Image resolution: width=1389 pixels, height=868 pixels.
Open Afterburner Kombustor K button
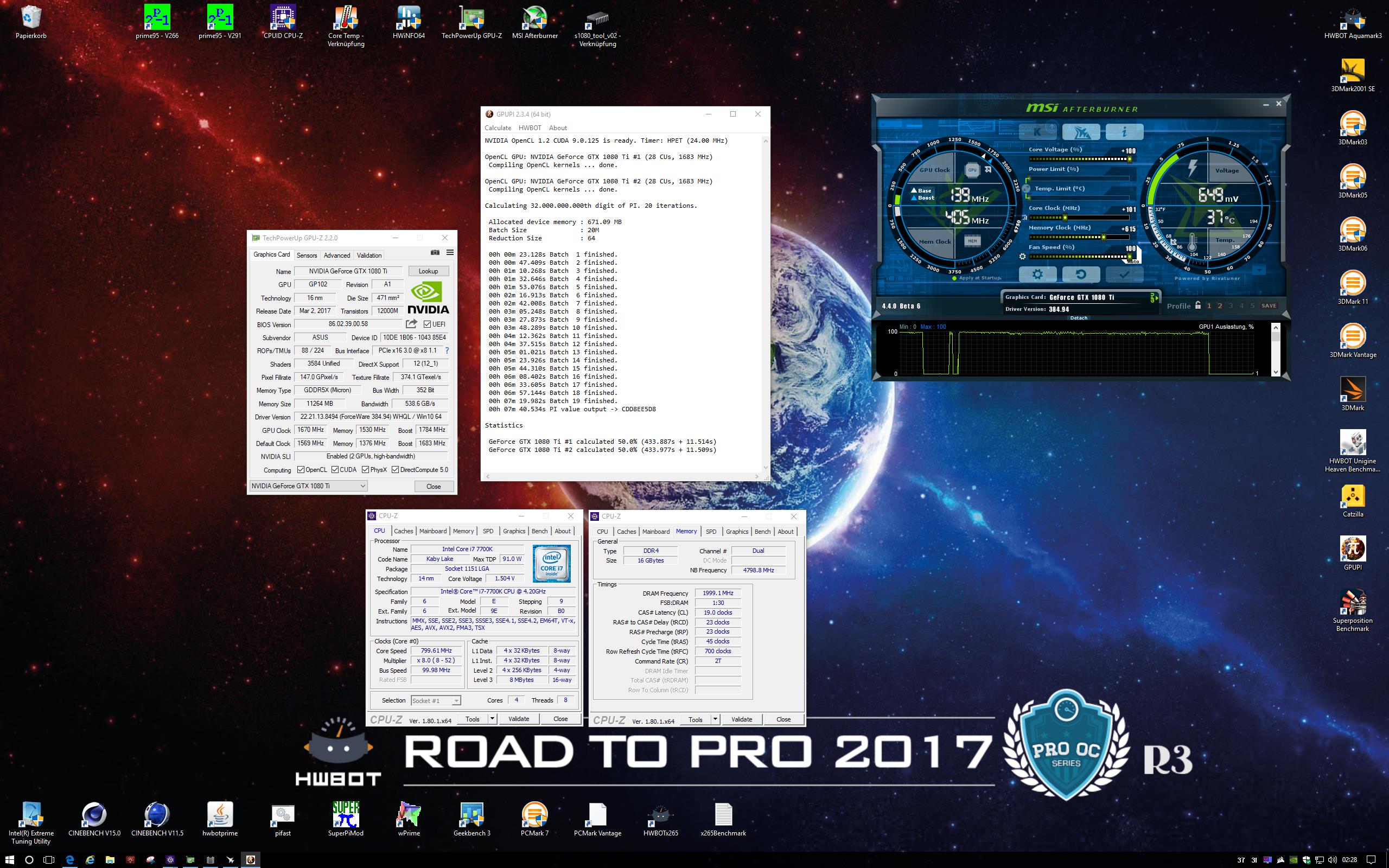1037,131
